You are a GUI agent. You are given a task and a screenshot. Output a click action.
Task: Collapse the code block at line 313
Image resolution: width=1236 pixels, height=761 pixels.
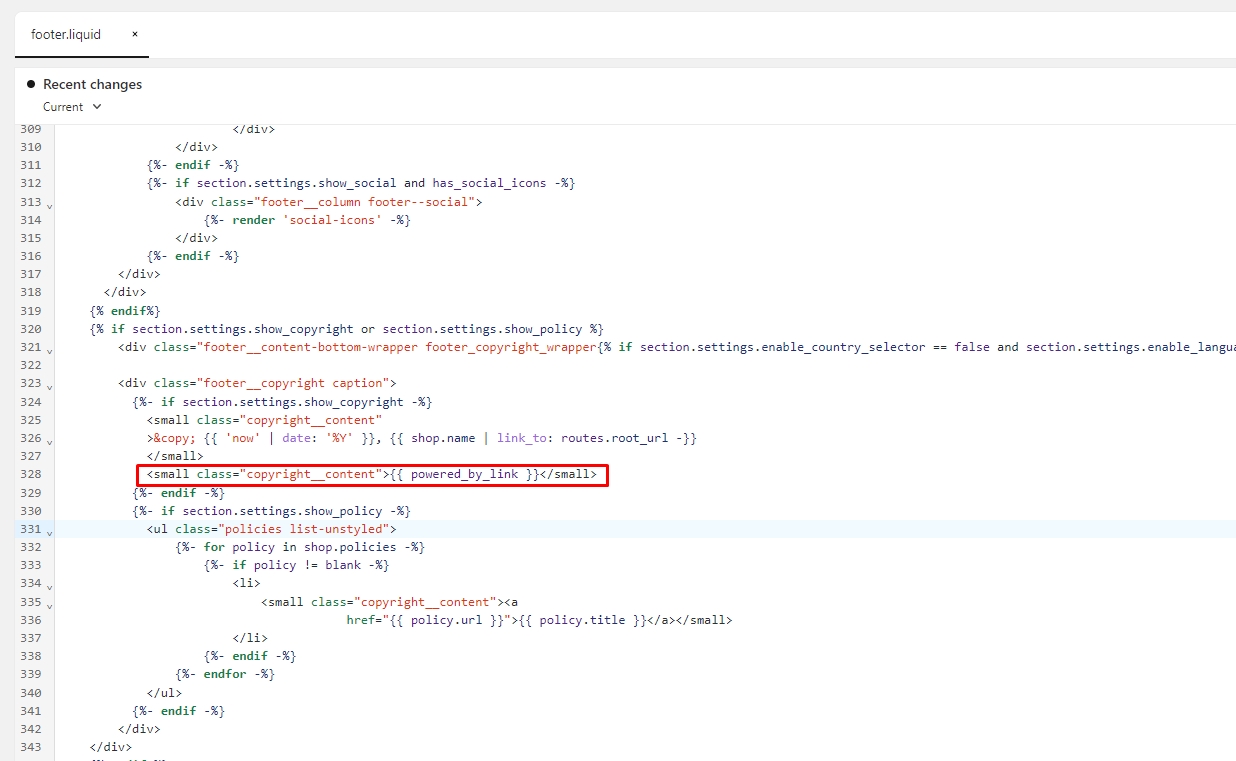pos(49,205)
